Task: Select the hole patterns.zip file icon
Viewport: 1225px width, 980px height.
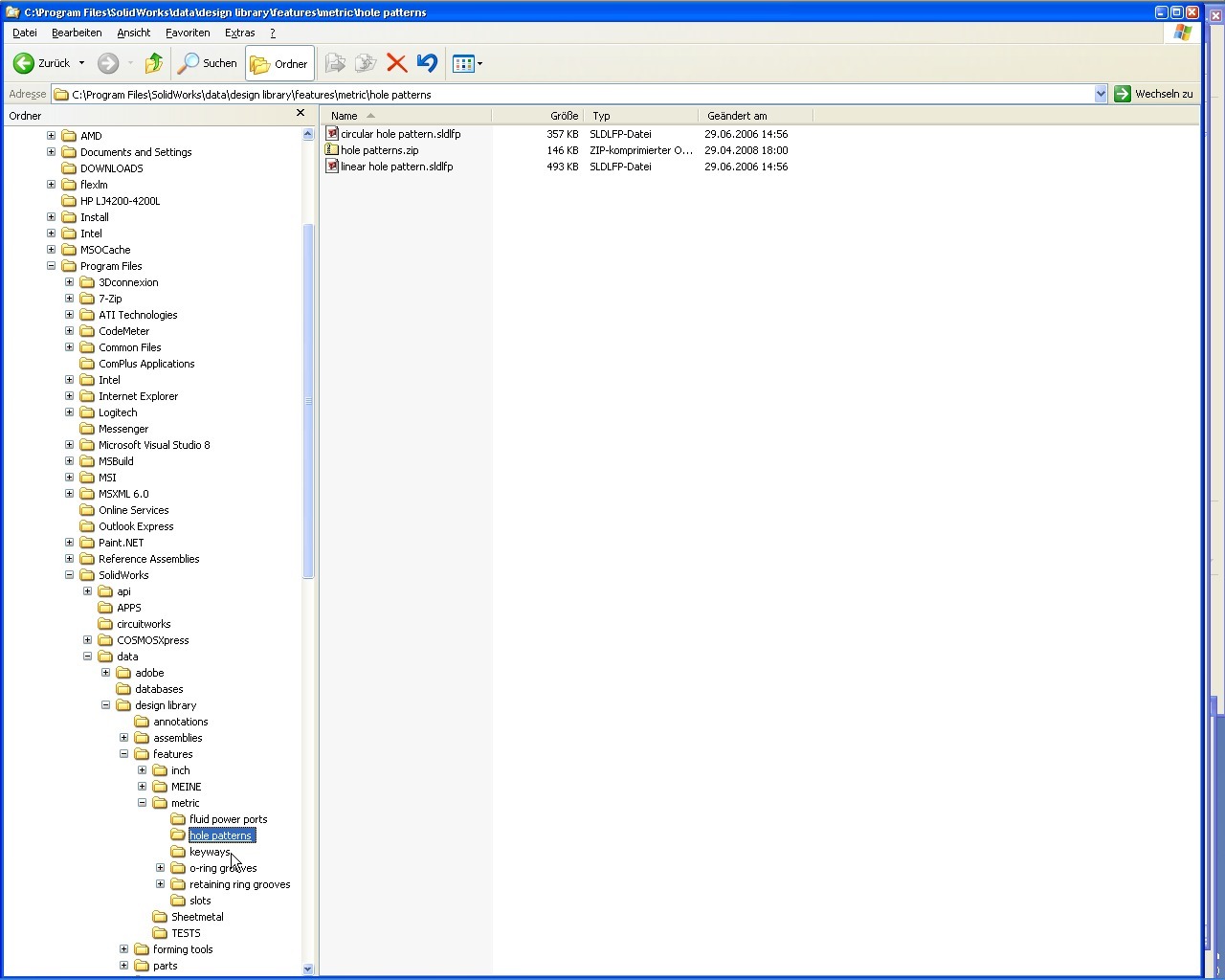Action: pyautogui.click(x=332, y=150)
